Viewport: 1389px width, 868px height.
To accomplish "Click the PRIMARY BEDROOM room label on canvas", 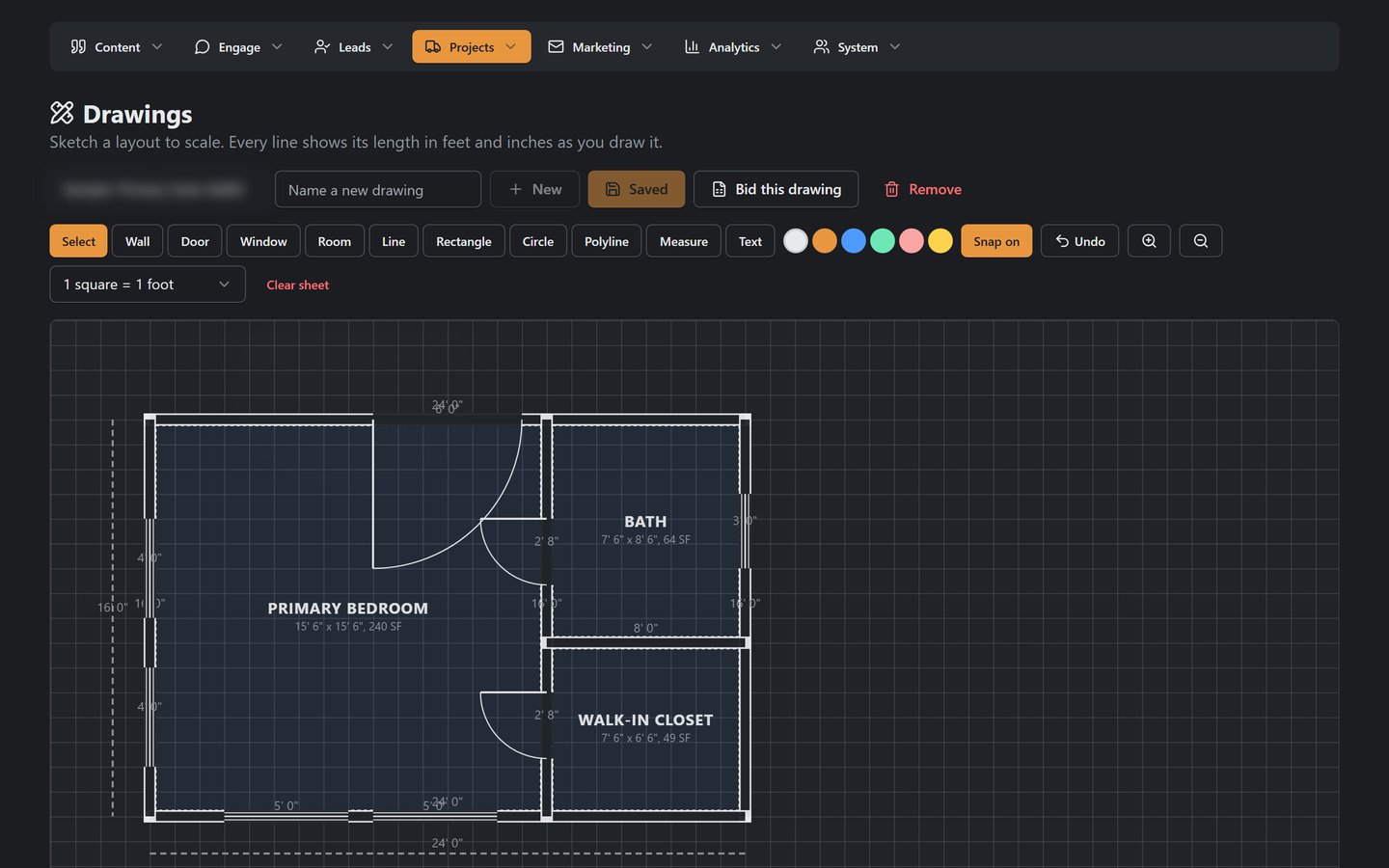I will click(348, 609).
